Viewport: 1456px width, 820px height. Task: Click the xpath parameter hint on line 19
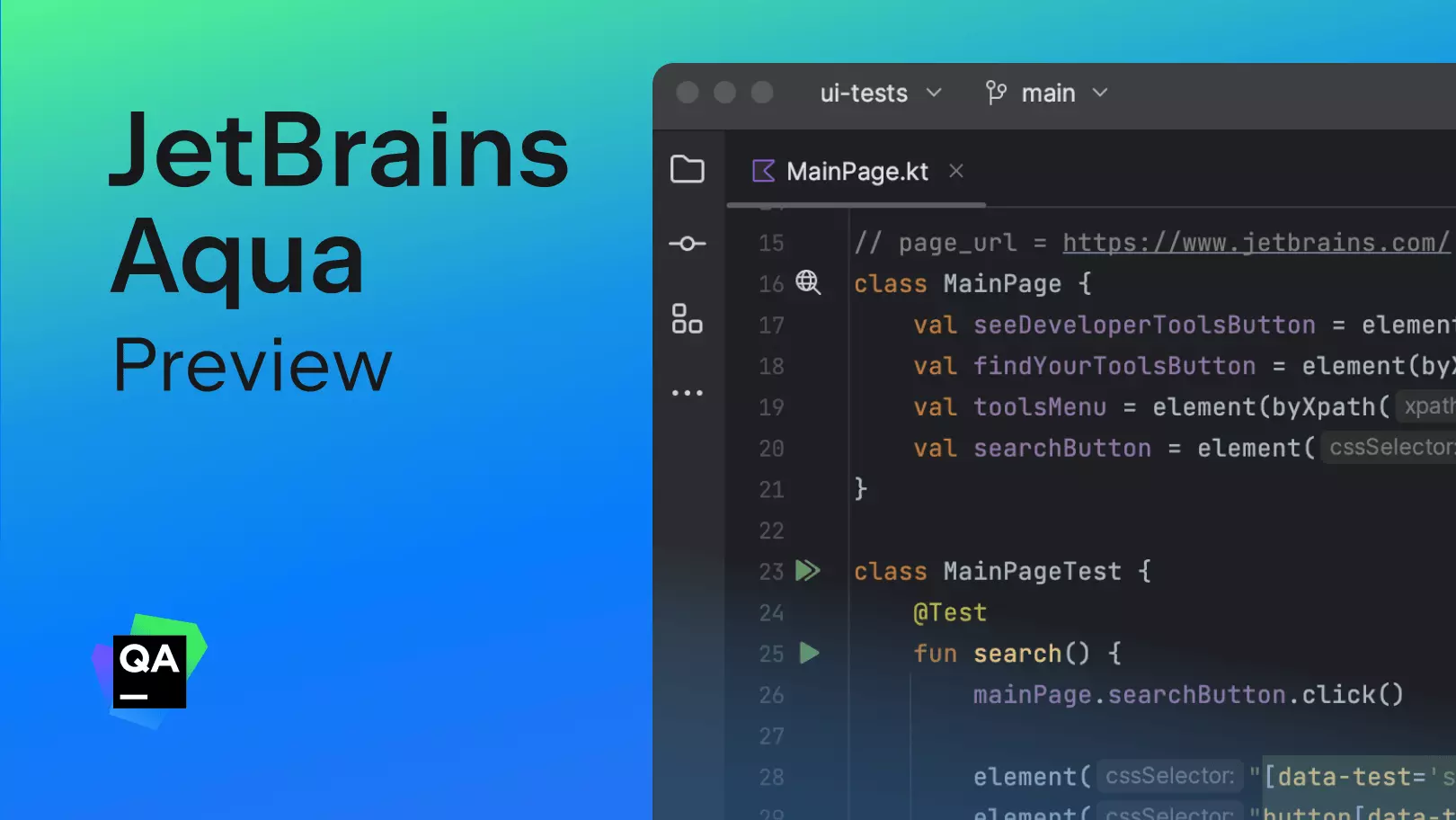[1427, 406]
